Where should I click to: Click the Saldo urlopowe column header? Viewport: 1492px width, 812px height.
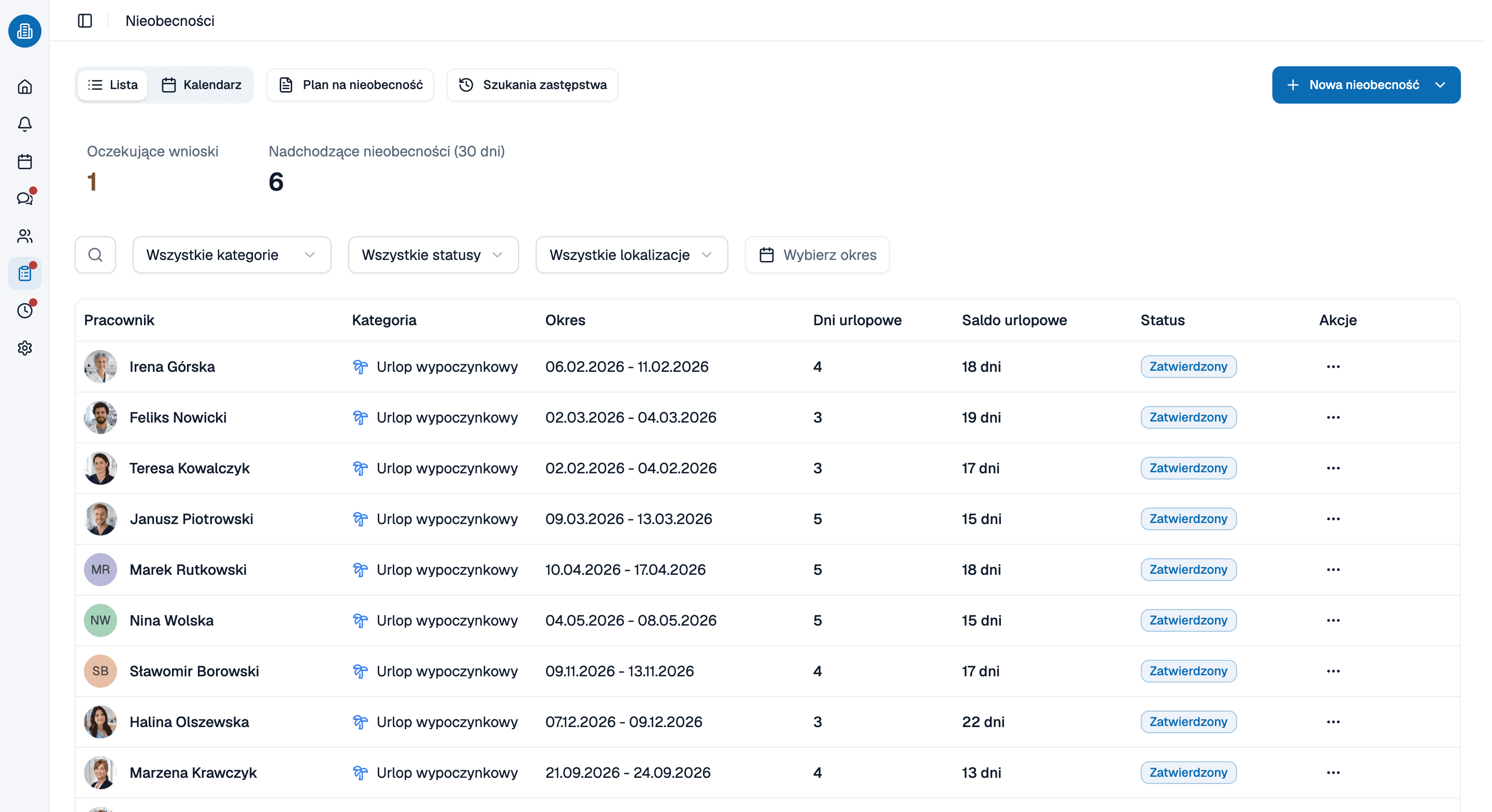pyautogui.click(x=1014, y=320)
